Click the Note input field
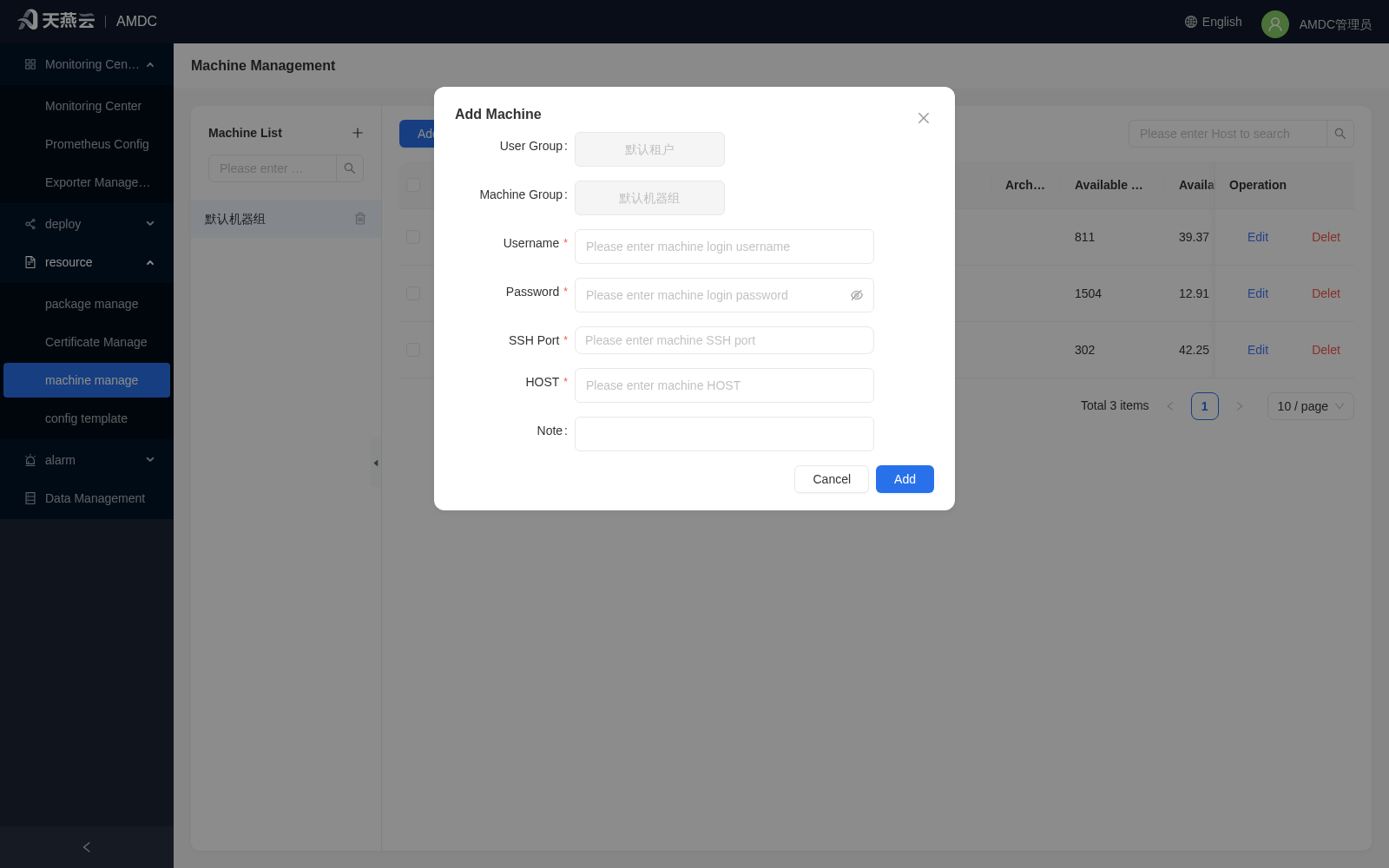Image resolution: width=1389 pixels, height=868 pixels. (x=724, y=434)
